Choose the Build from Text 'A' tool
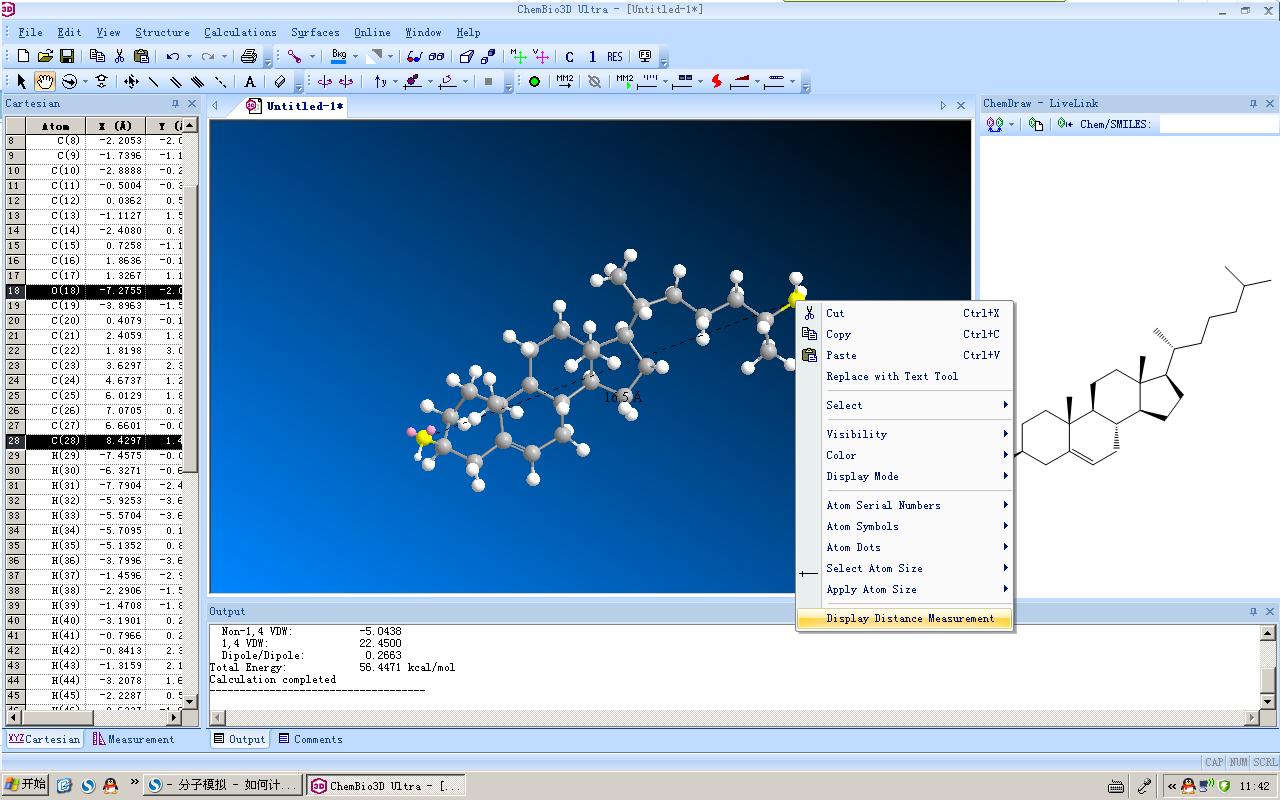 click(x=250, y=82)
